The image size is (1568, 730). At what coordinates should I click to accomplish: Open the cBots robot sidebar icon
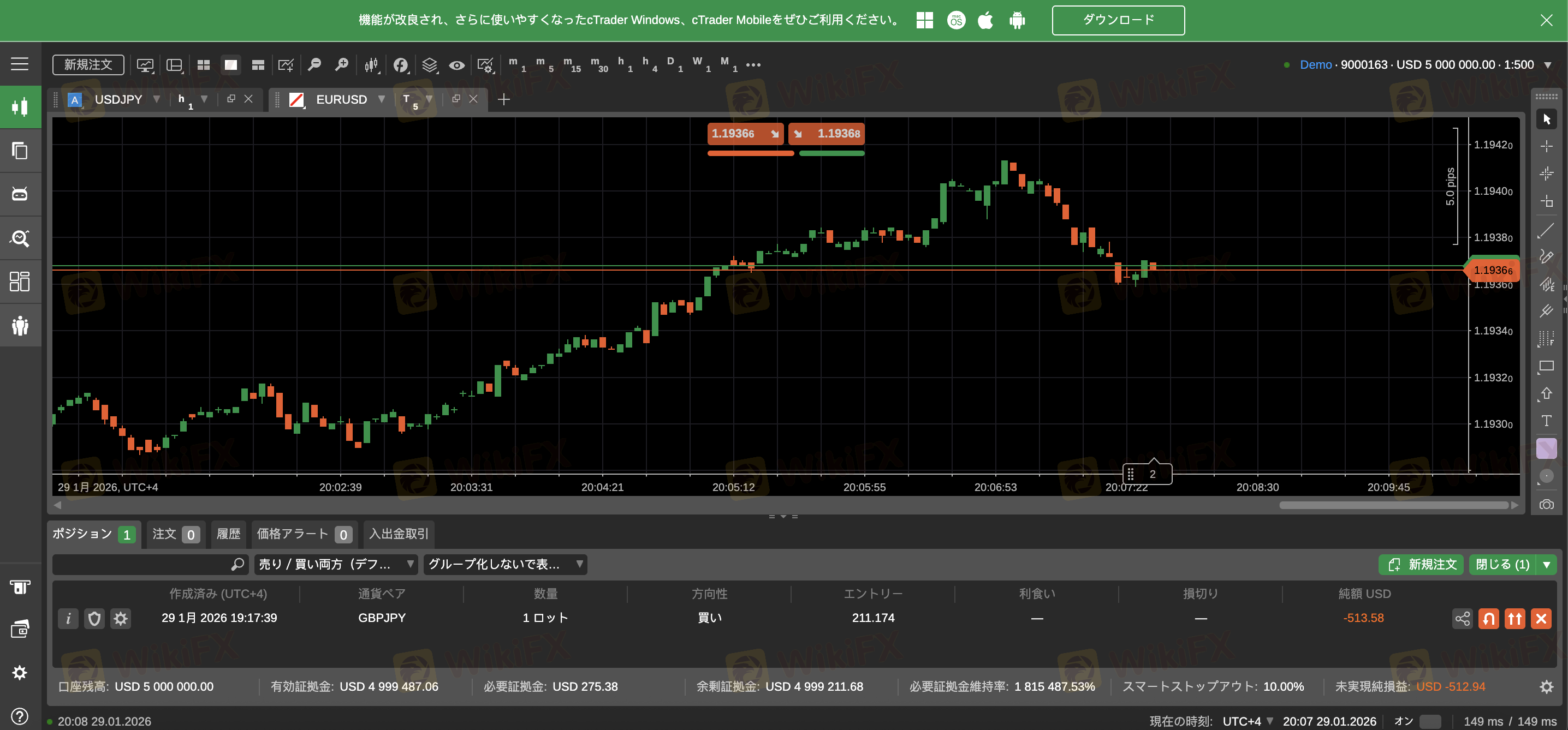(x=20, y=194)
